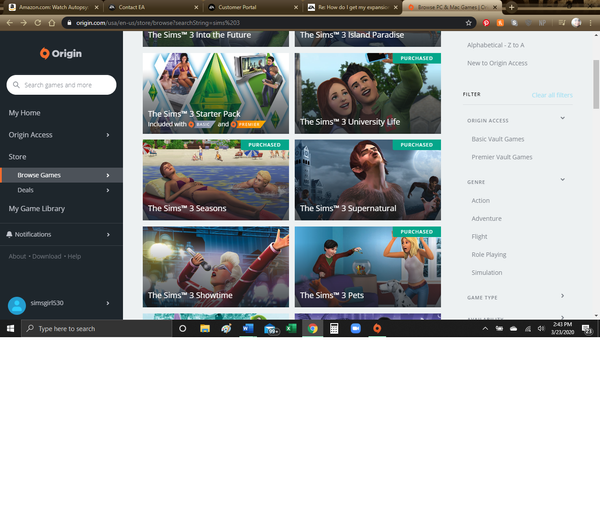Bookmark the page with the star icon
The height and width of the screenshot is (529, 600).
[x=468, y=23]
